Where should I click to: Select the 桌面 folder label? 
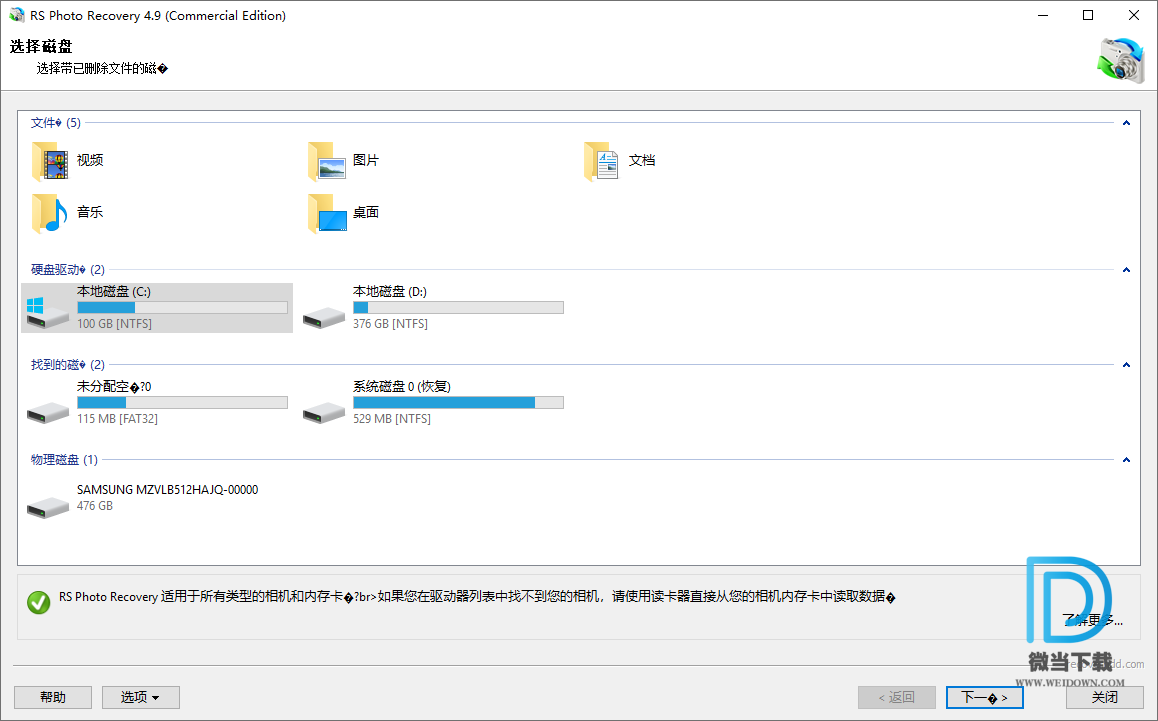click(x=366, y=212)
